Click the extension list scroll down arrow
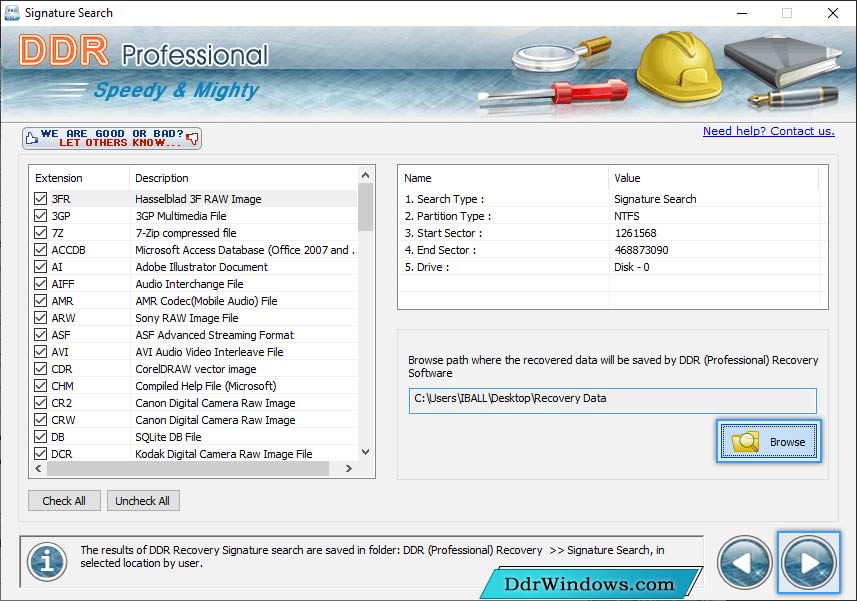Image resolution: width=857 pixels, height=601 pixels. point(366,452)
